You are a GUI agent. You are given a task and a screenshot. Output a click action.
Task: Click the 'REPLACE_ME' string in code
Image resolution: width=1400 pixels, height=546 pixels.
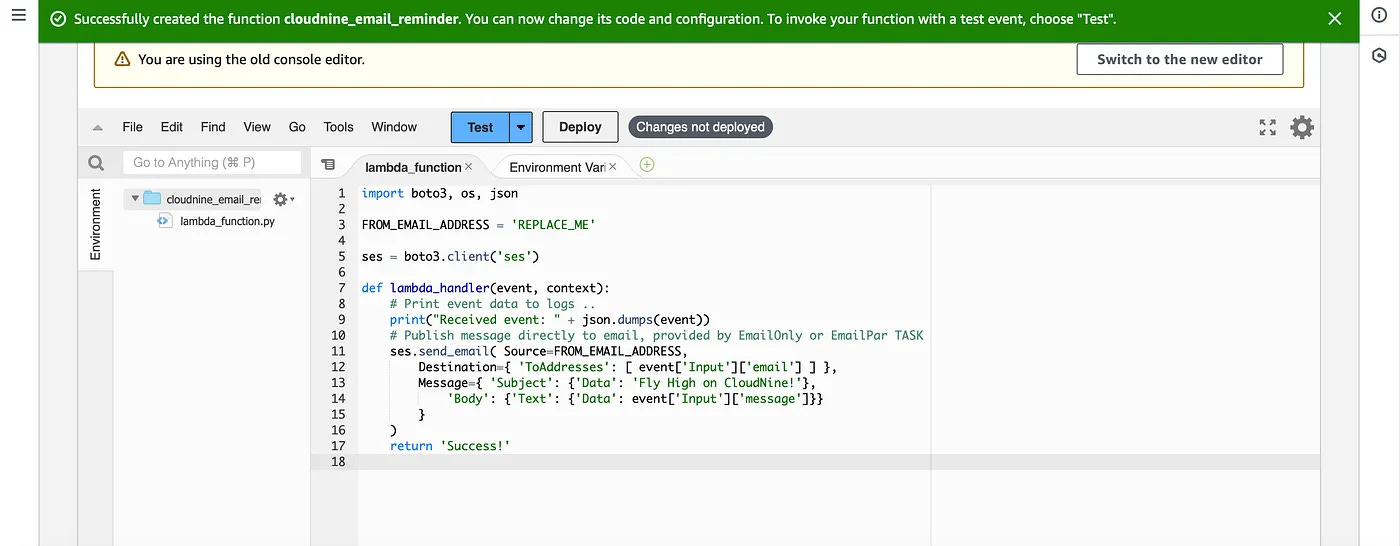pyautogui.click(x=553, y=225)
